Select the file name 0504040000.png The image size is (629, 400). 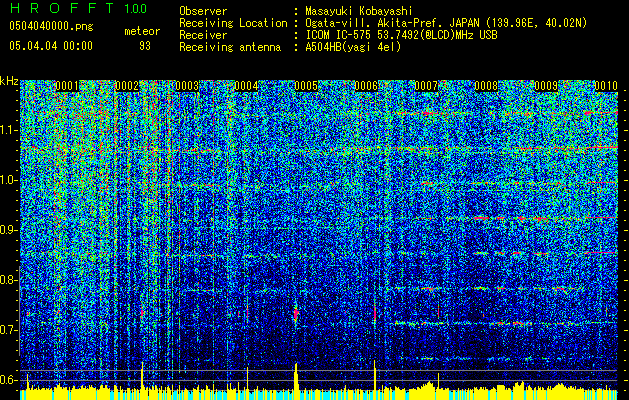point(51,26)
